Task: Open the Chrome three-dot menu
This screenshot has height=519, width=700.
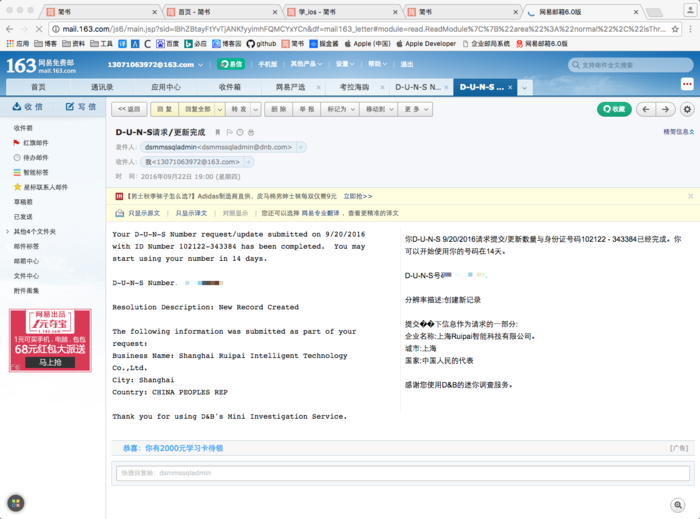Action: click(x=691, y=29)
